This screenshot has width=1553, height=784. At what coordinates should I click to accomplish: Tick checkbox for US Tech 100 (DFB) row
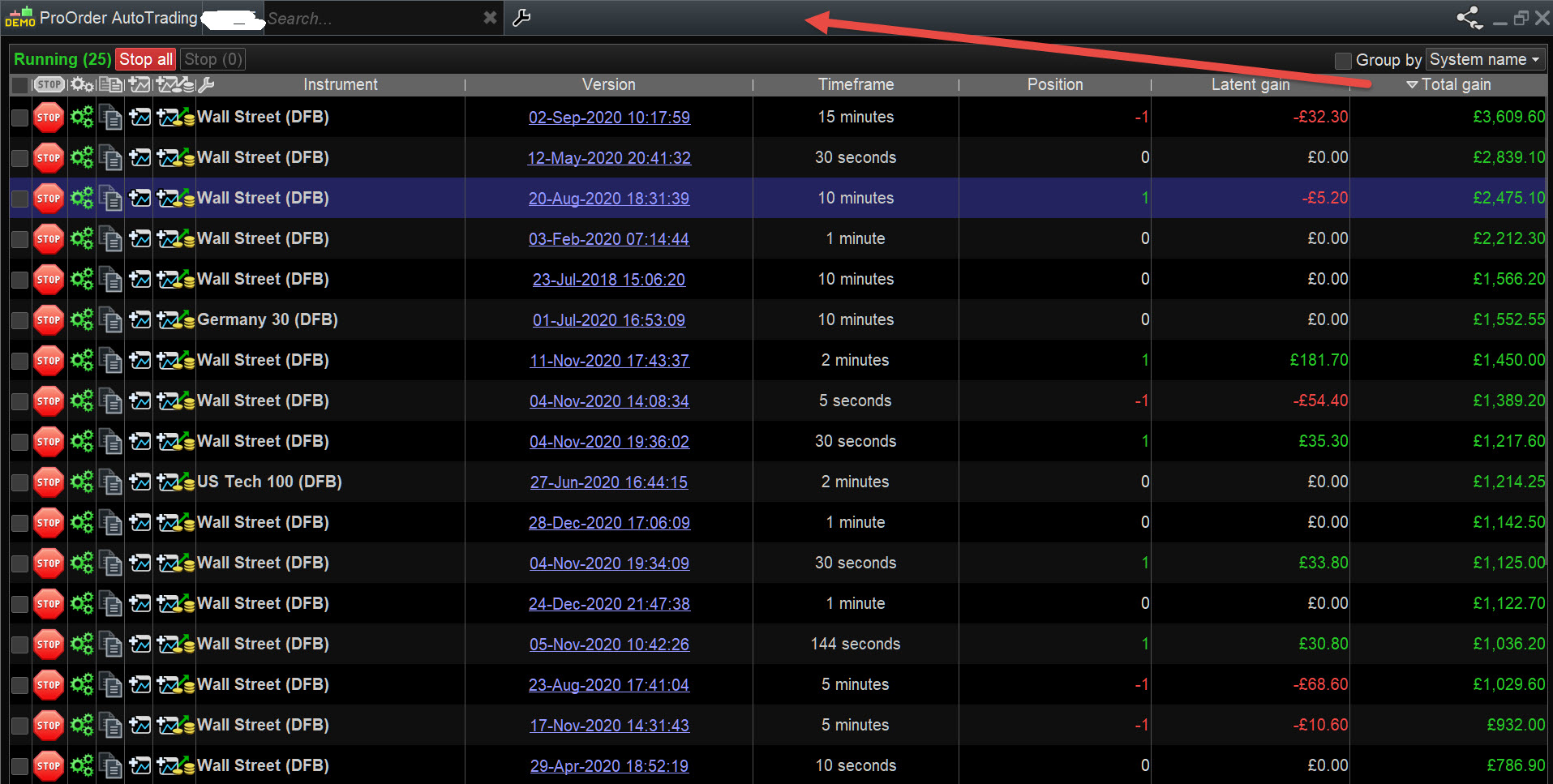click(x=19, y=482)
